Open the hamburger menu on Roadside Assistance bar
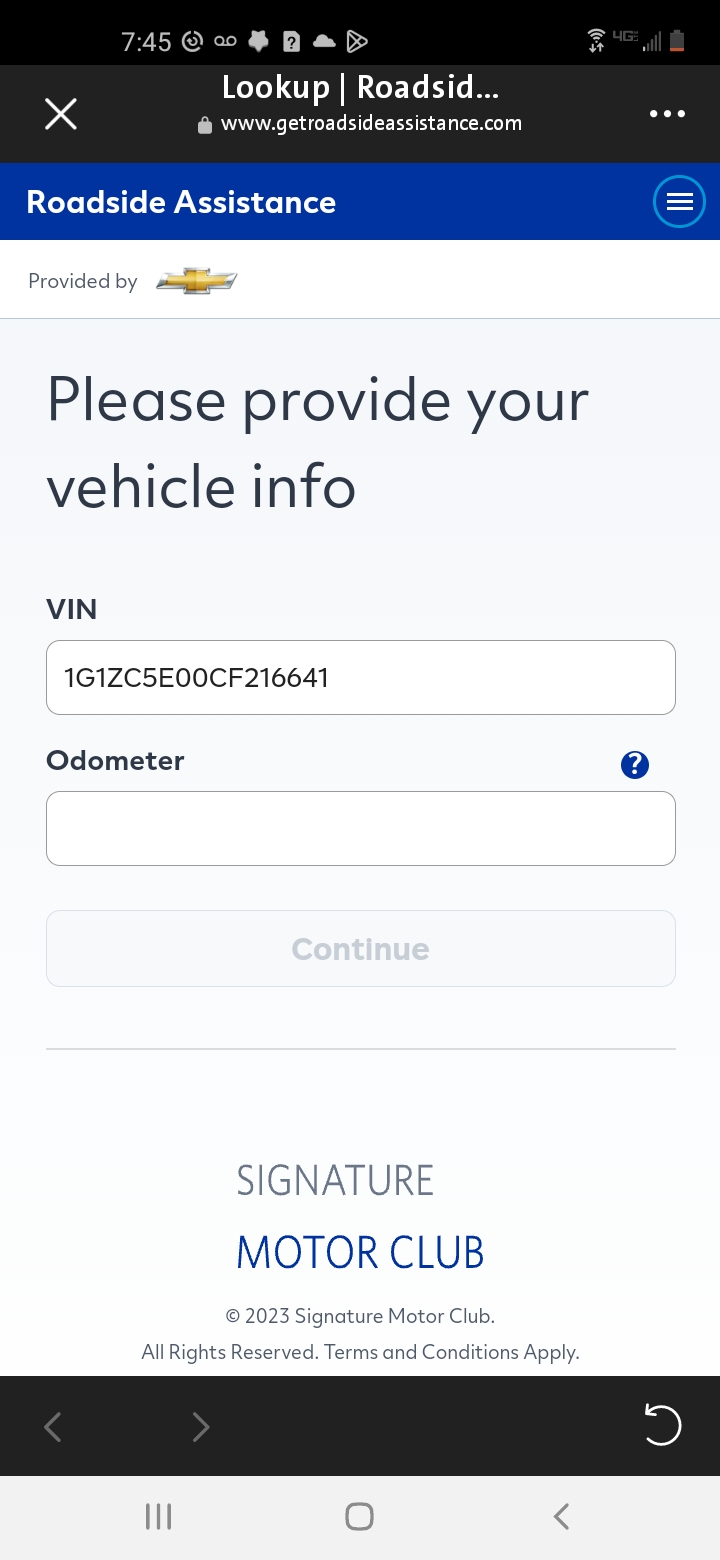The image size is (720, 1560). coord(679,201)
